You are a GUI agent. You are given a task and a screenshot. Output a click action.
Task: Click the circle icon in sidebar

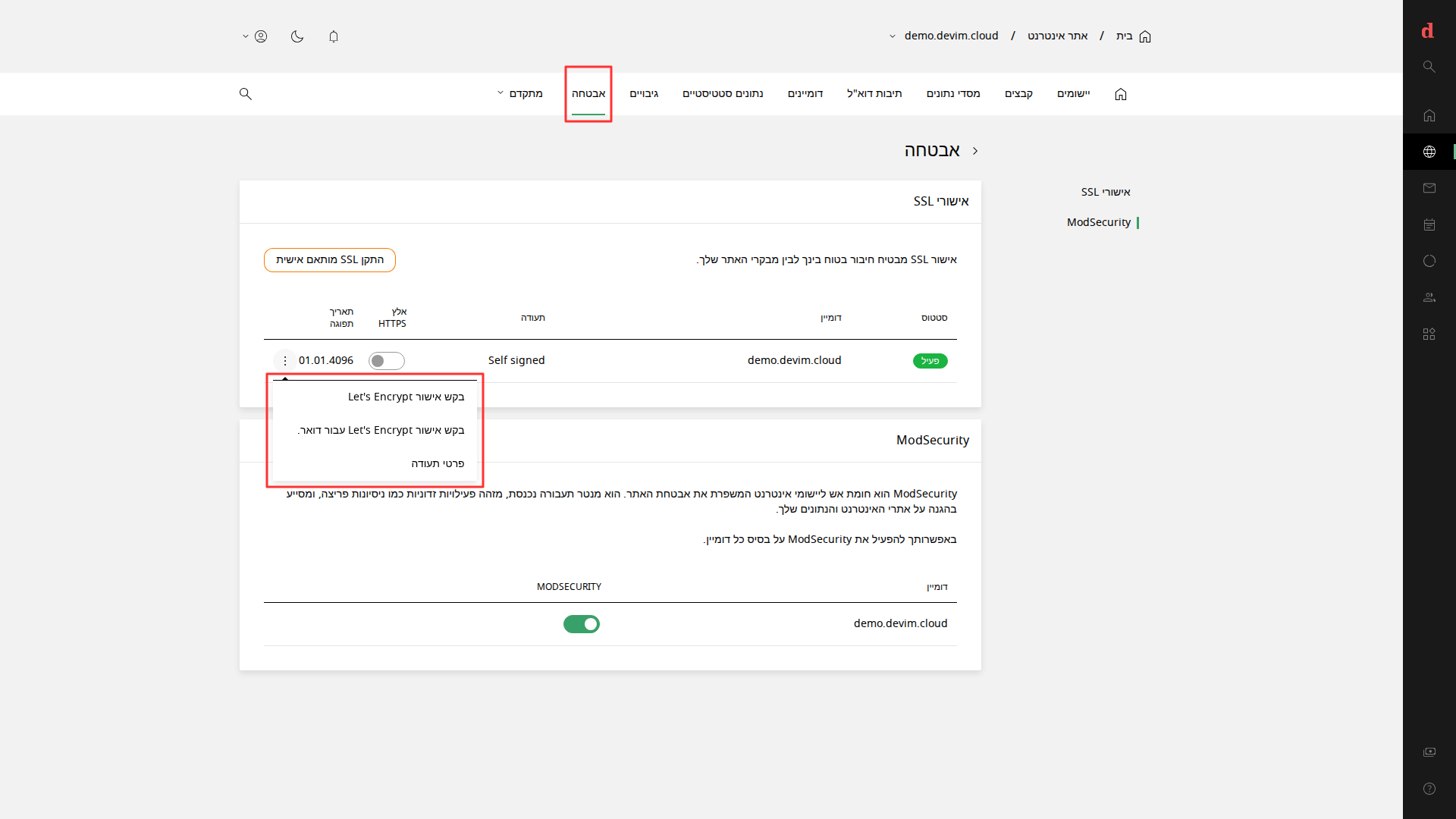[1429, 261]
